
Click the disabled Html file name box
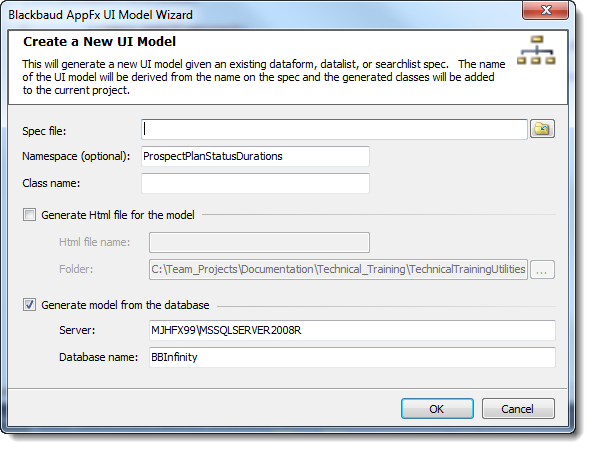pyautogui.click(x=259, y=242)
